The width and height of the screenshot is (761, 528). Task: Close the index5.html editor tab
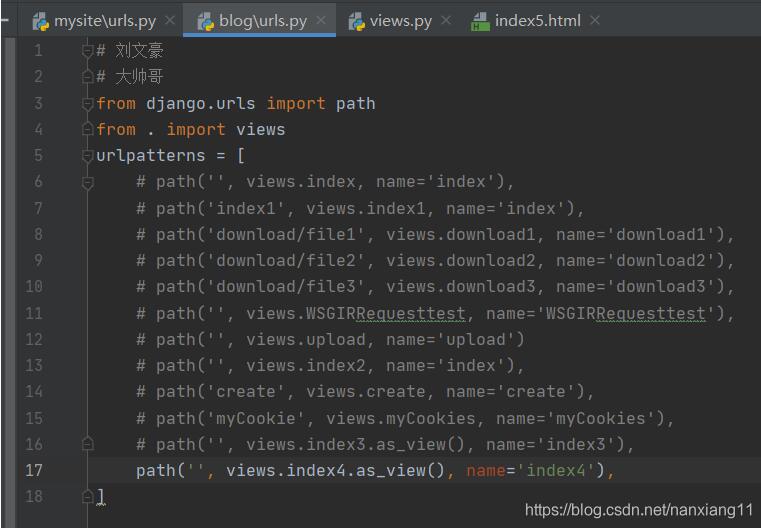[596, 20]
